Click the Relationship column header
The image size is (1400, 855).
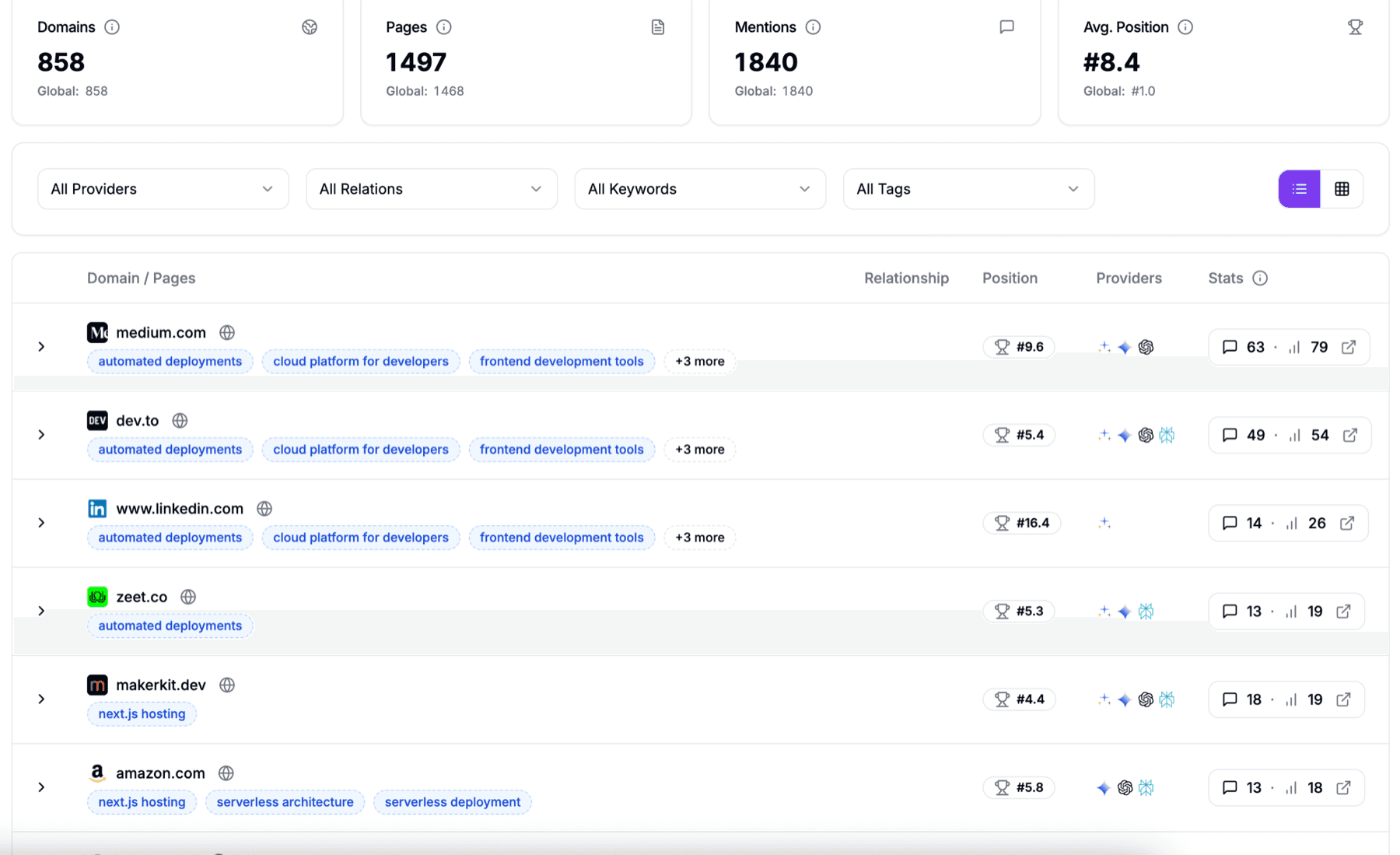[x=906, y=279]
